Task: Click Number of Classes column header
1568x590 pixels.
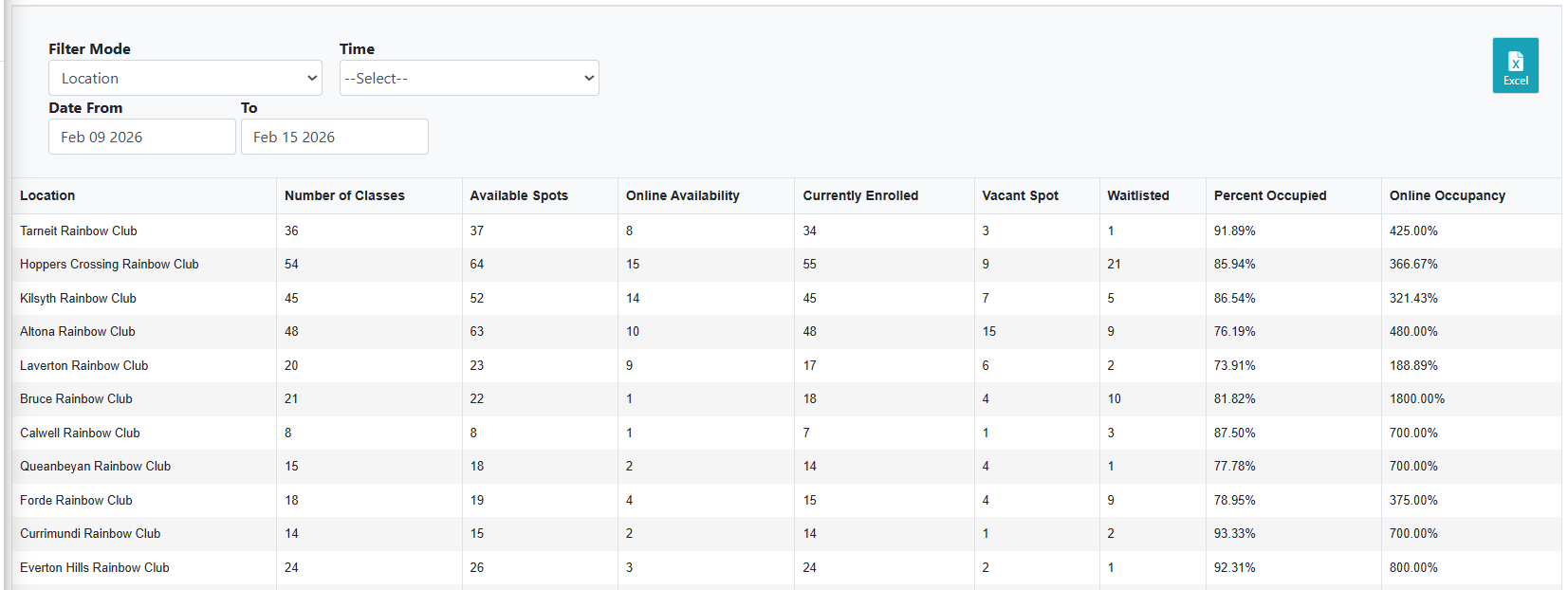Action: tap(344, 195)
